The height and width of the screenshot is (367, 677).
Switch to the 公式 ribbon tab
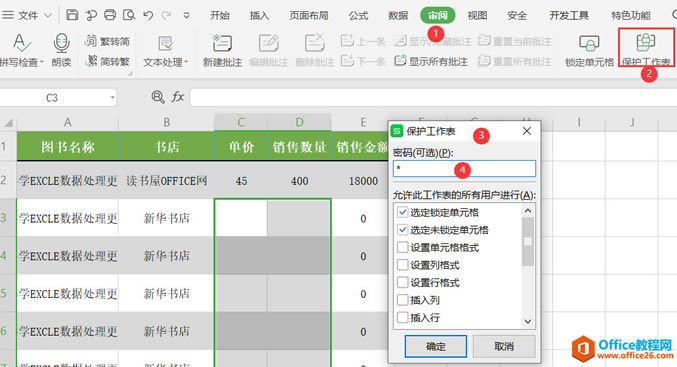358,16
